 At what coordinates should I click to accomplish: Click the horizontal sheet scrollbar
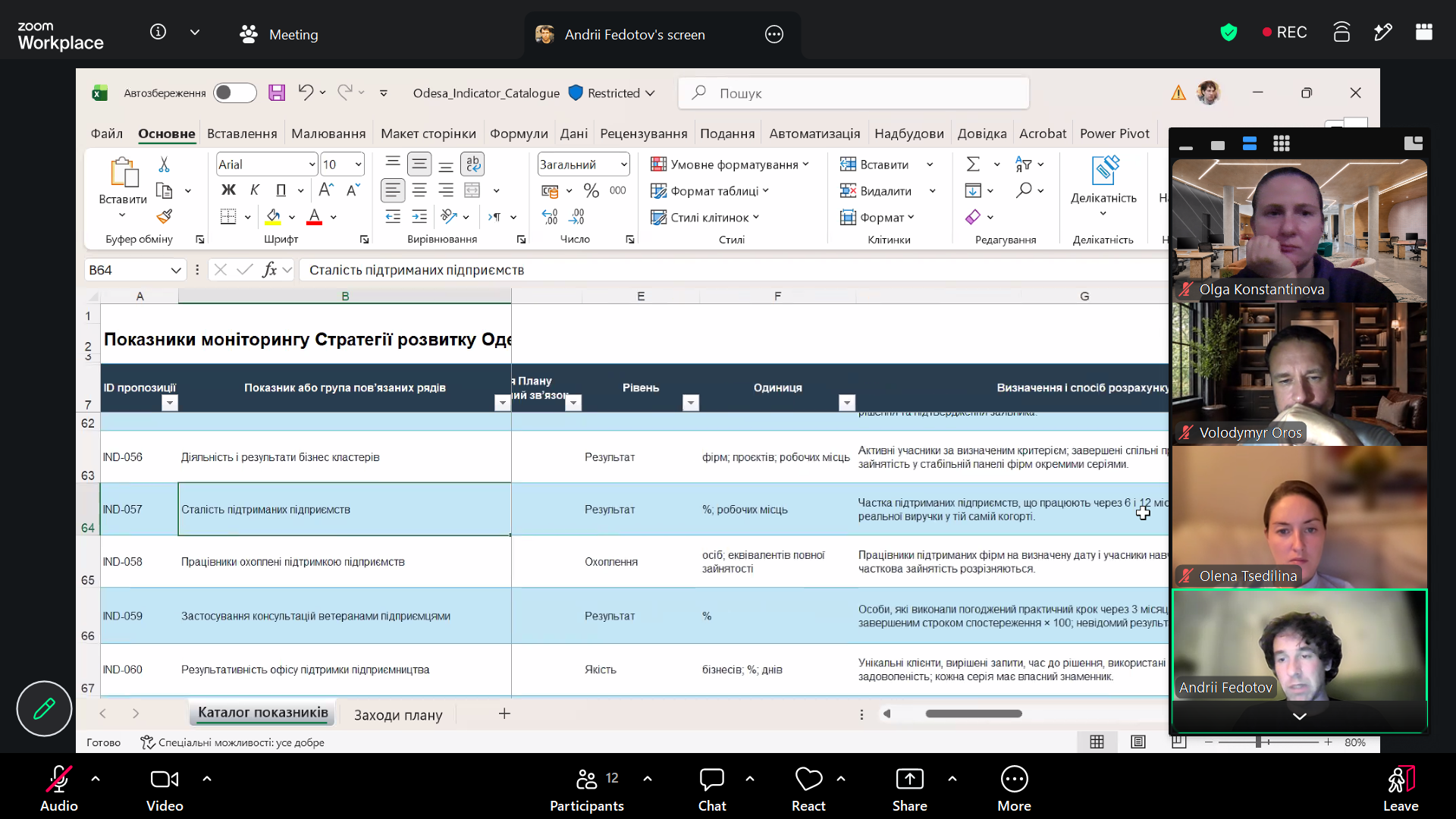974,714
